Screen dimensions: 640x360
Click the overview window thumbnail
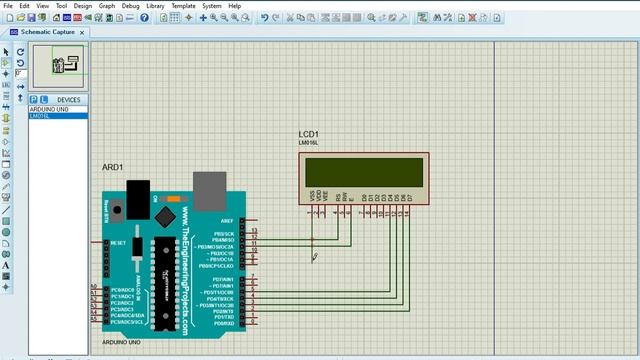point(58,66)
